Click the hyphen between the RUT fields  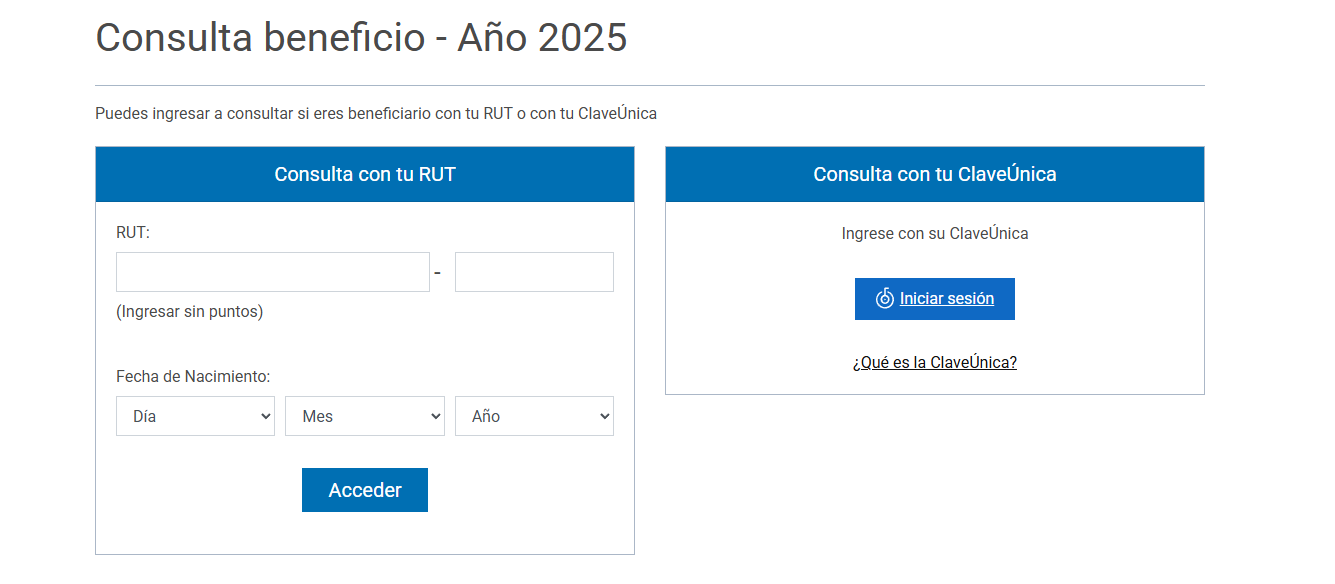coord(437,273)
